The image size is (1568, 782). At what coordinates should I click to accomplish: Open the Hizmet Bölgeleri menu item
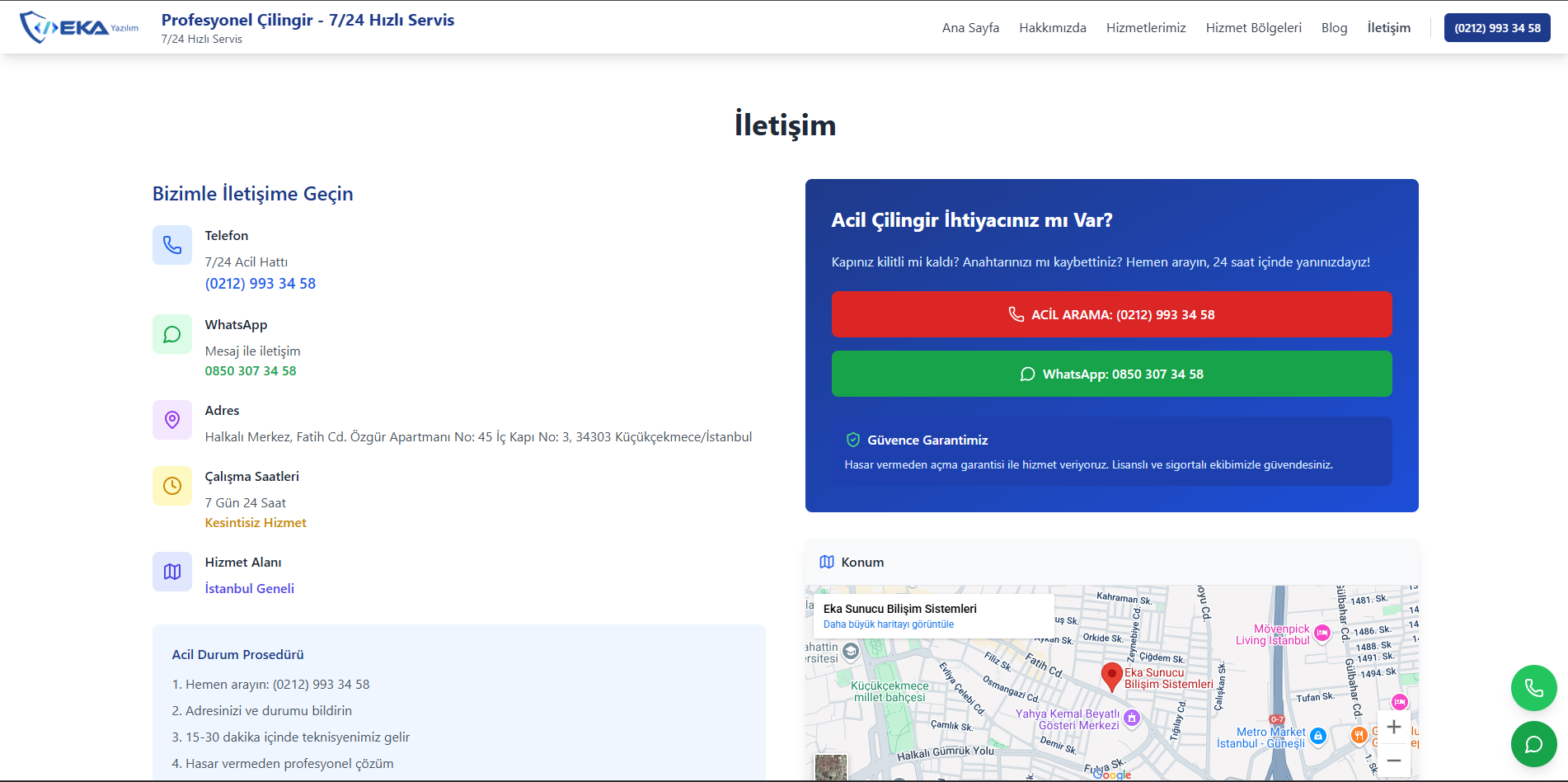click(x=1253, y=28)
